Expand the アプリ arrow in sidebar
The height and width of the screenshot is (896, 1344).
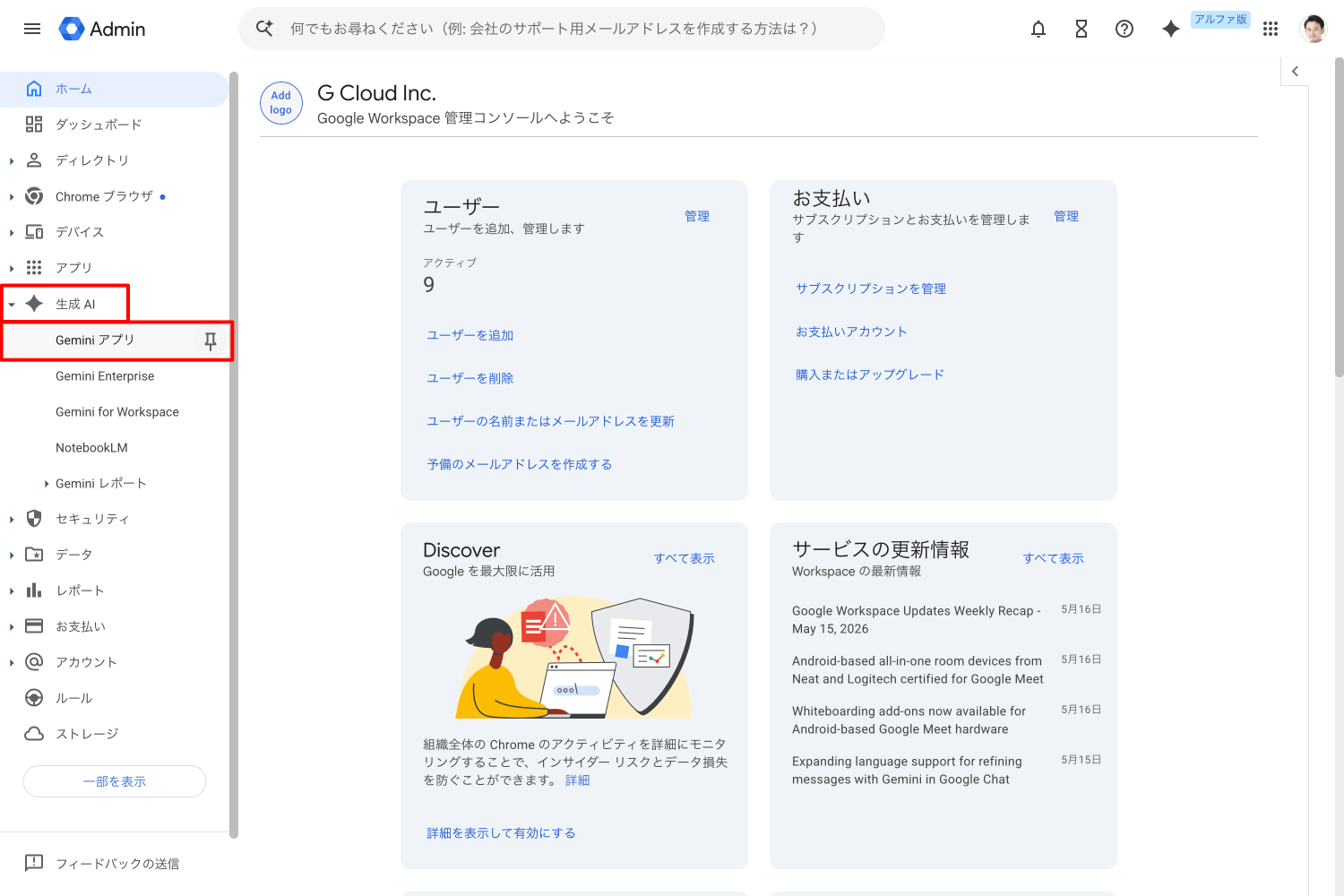click(12, 269)
